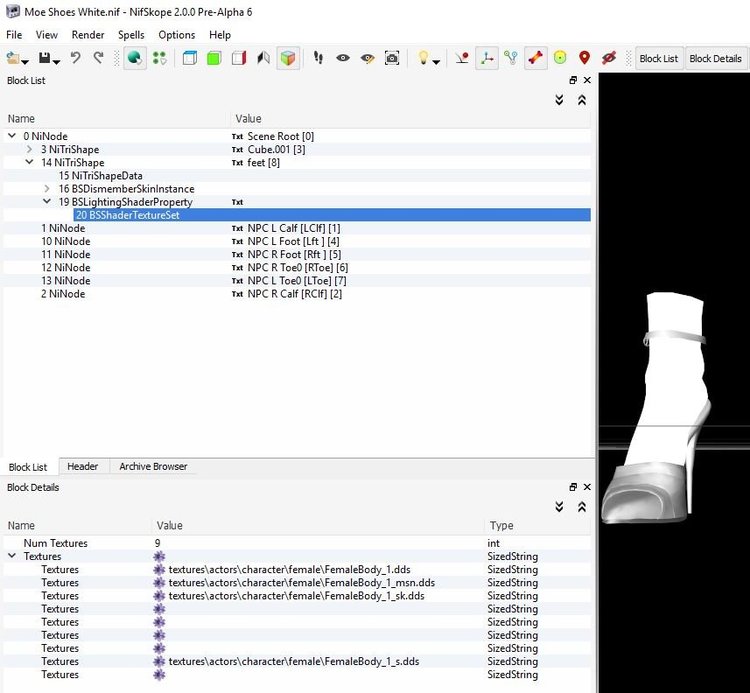Image resolution: width=750 pixels, height=693 pixels.
Task: Collapse the 0 NiNode tree root
Action: point(12,136)
